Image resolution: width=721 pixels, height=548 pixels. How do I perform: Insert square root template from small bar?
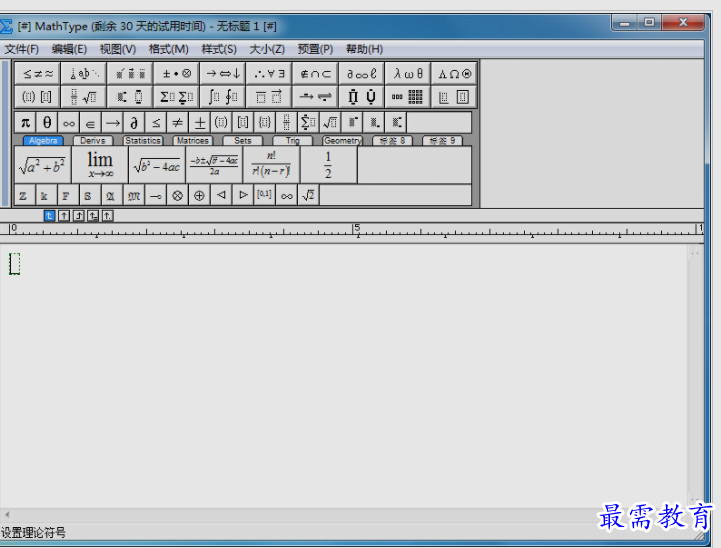330,123
